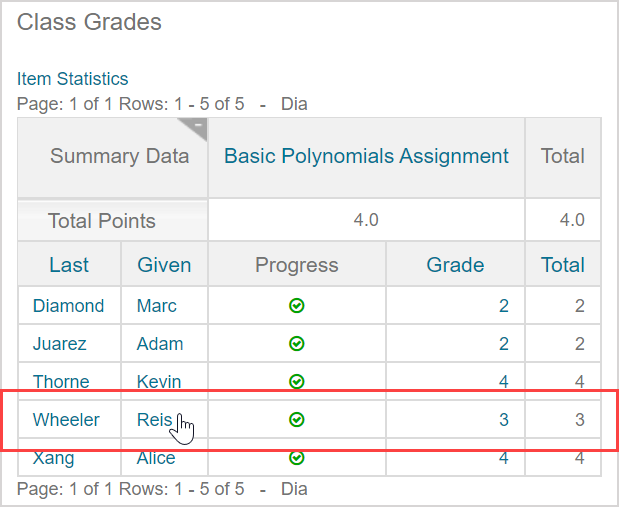The image size is (619, 507).
Task: Open the Wheeler last name link
Action: [x=66, y=420]
